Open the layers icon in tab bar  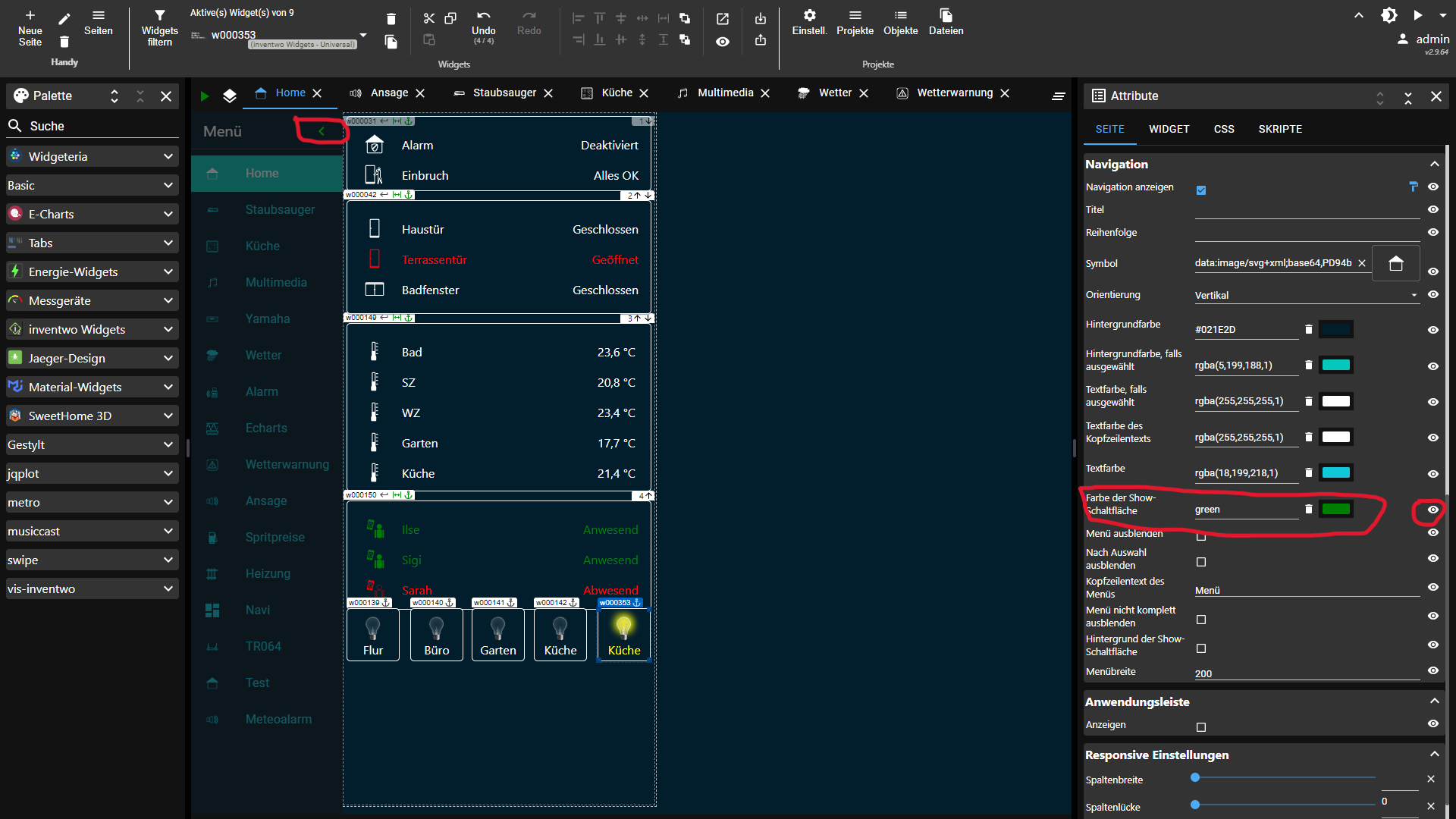pyautogui.click(x=230, y=96)
